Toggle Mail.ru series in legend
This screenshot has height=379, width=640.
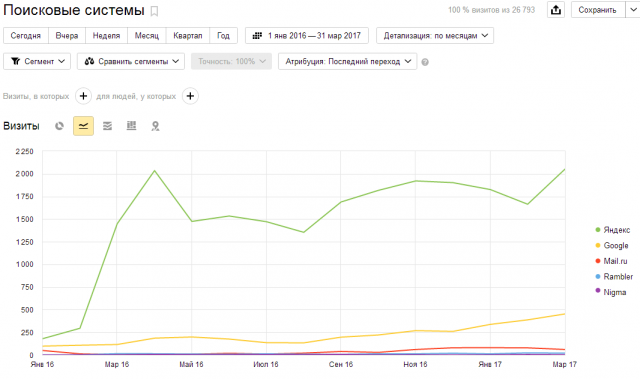pos(611,261)
